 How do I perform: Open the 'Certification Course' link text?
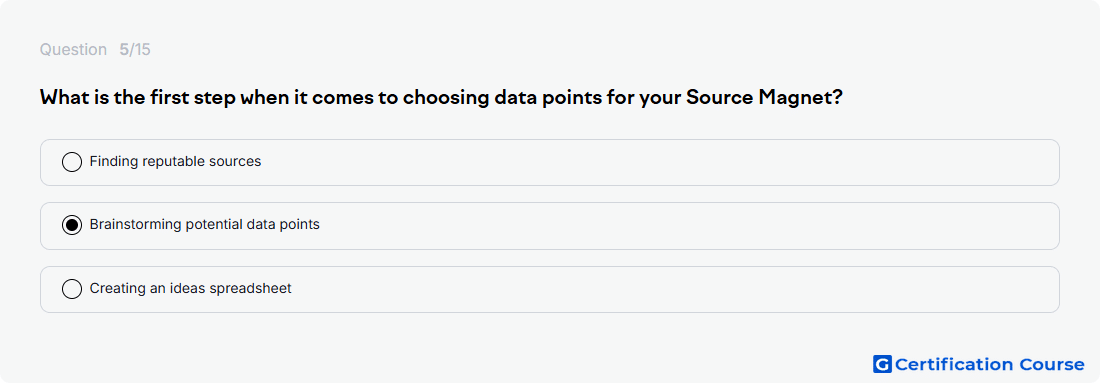click(x=990, y=364)
